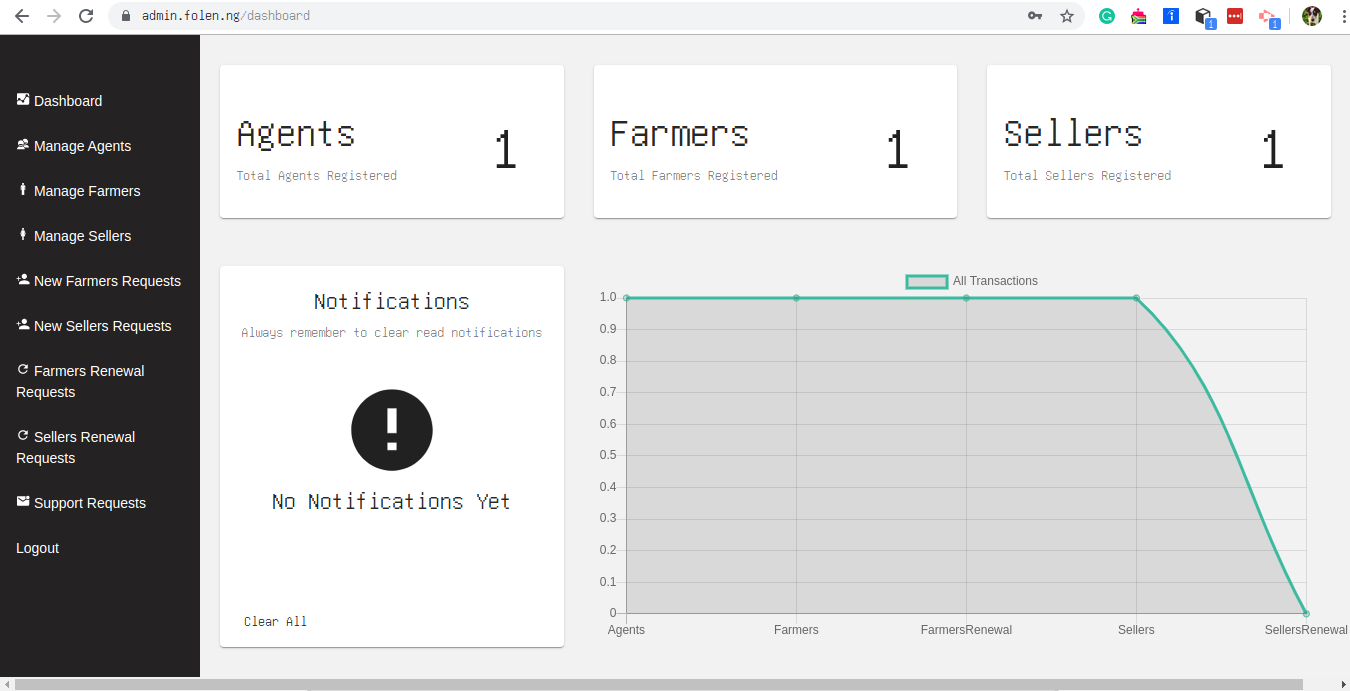Screen dimensions: 1350x691
Task: Click the Dashboard chart icon in sidebar
Action: [23, 99]
